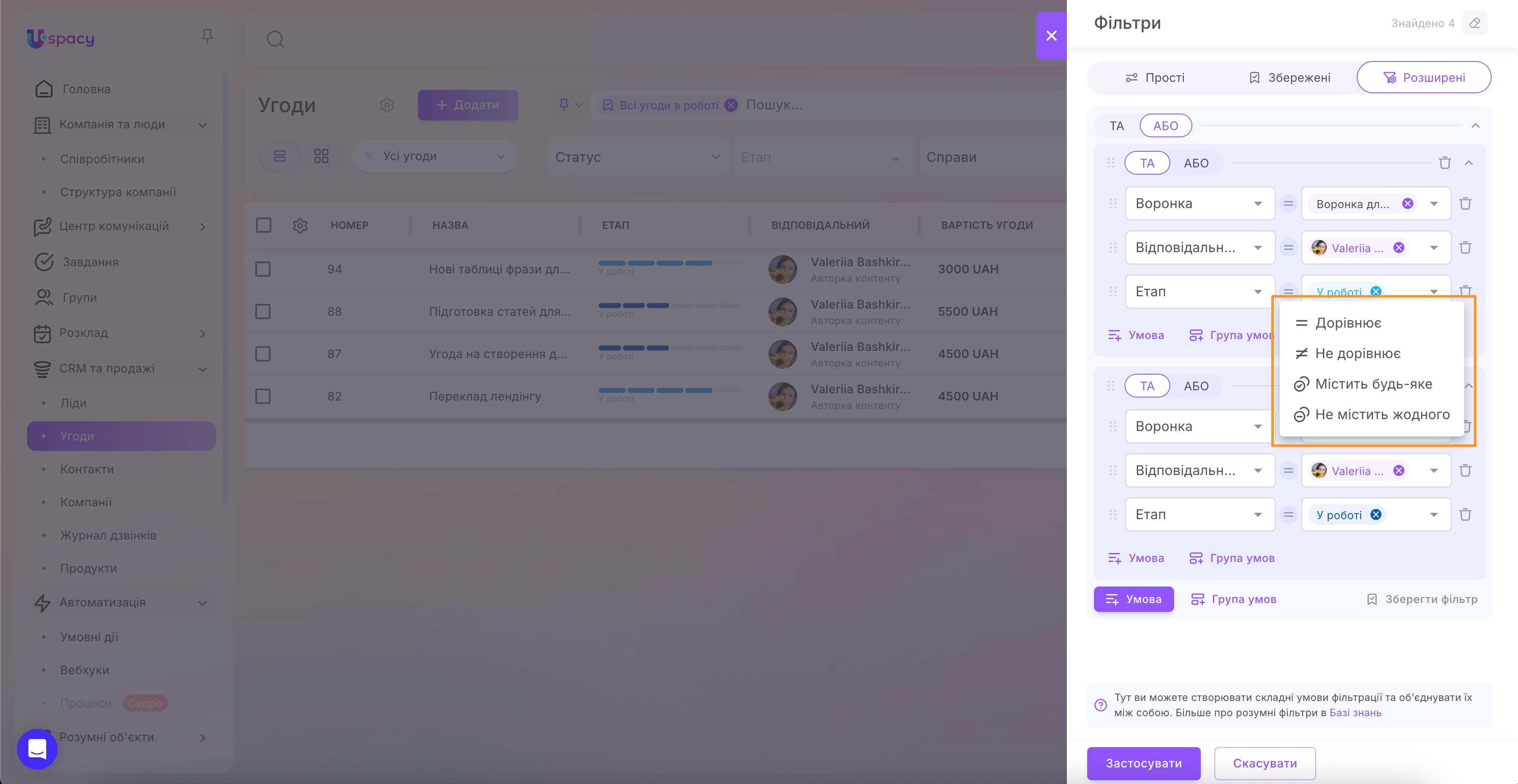Select checkbox for deal 94
This screenshot has width=1518, height=784.
tap(263, 269)
